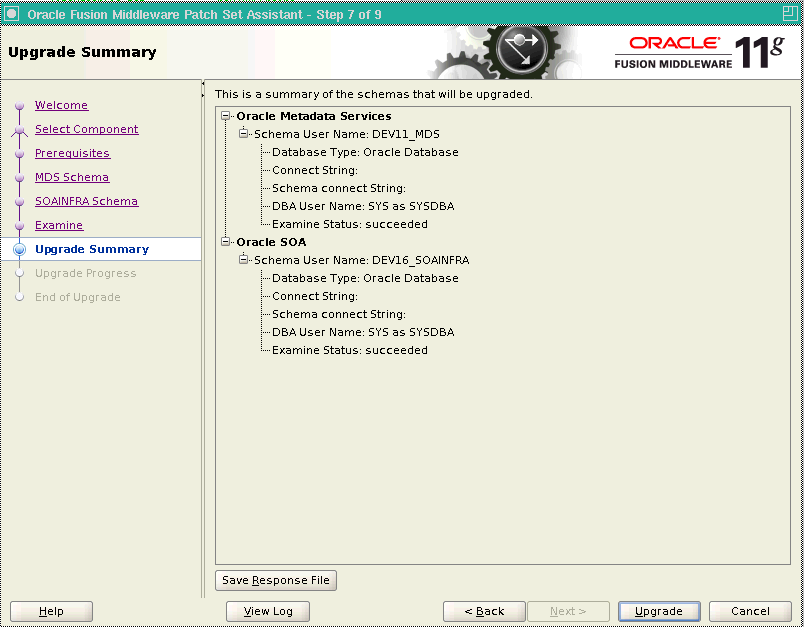The image size is (804, 627).
Task: Select DBA User Name row under DEV16_SOAINFRA
Action: [x=363, y=332]
